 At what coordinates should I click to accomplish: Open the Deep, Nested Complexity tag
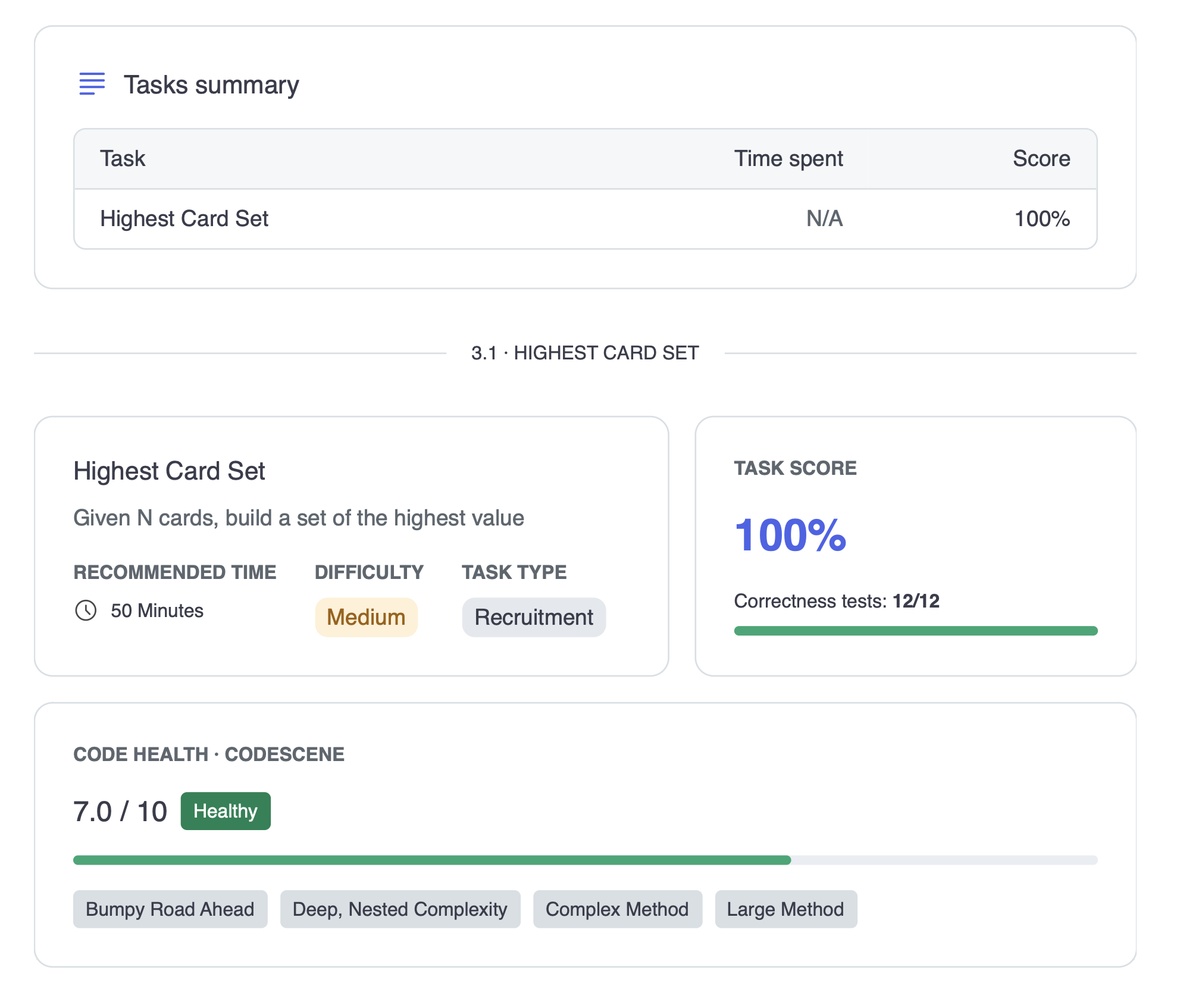tap(400, 909)
